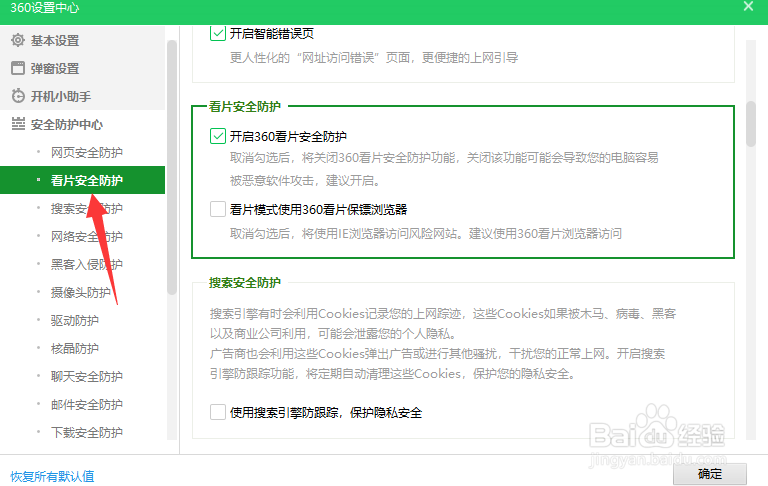The image size is (768, 486).
Task: Click the 确定 button
Action: 710,474
